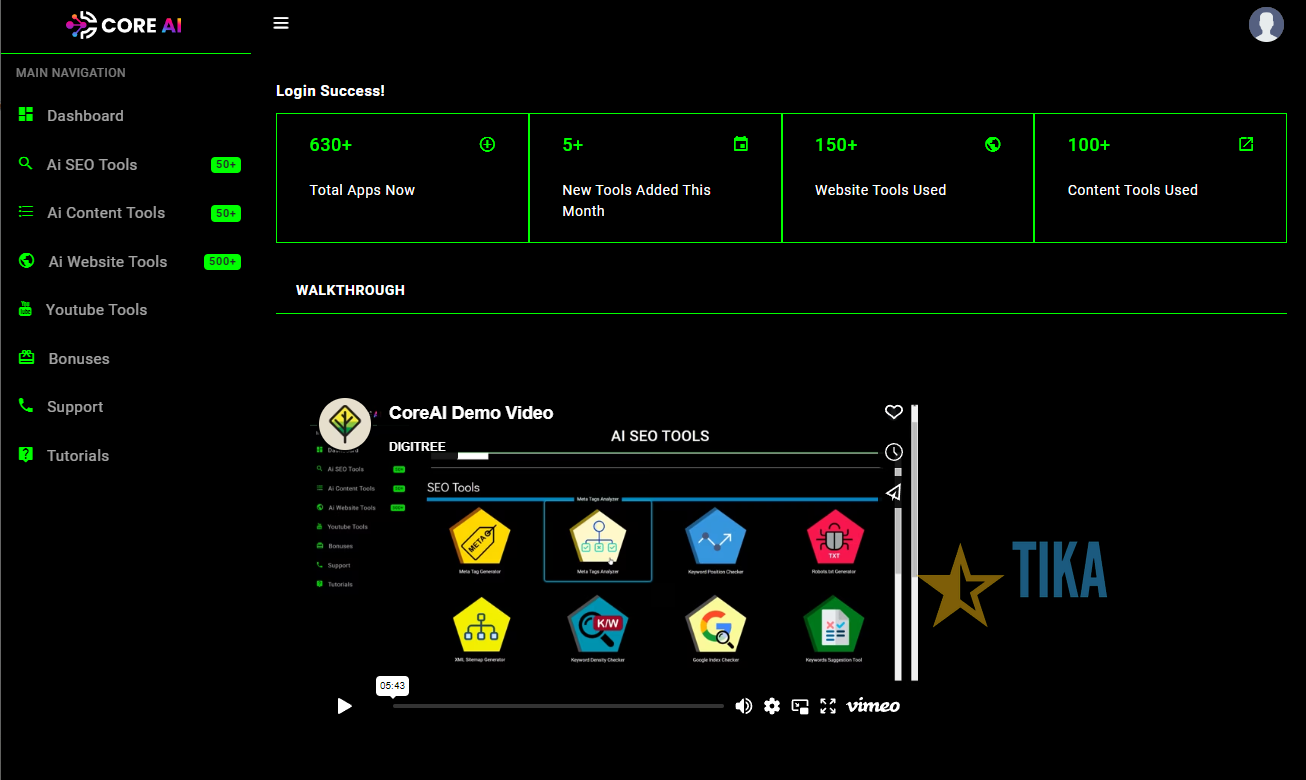This screenshot has height=780, width=1306.
Task: Mute the video volume
Action: tap(744, 706)
